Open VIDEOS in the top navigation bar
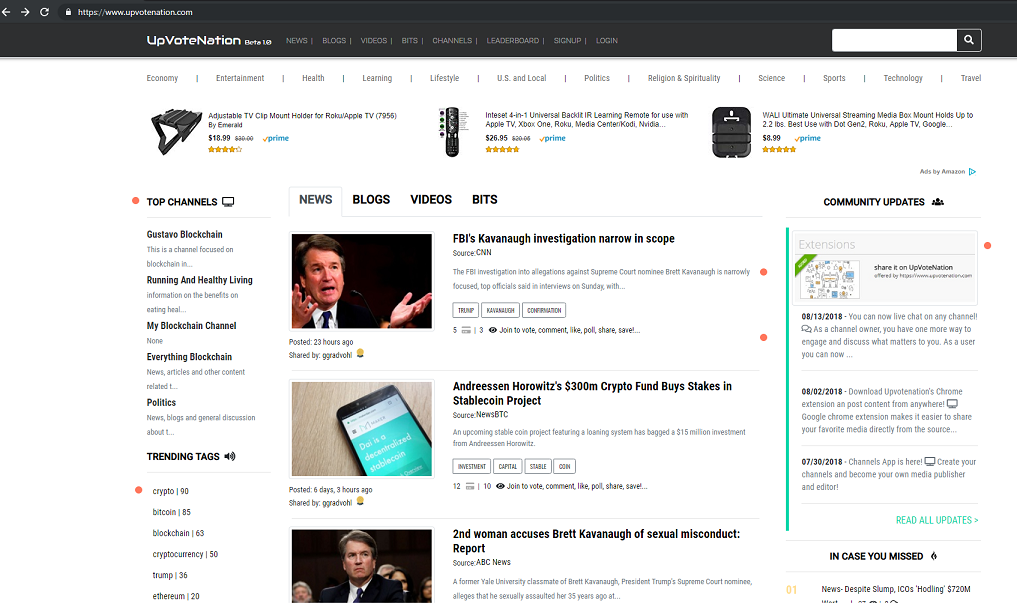This screenshot has width=1017, height=604. click(374, 40)
